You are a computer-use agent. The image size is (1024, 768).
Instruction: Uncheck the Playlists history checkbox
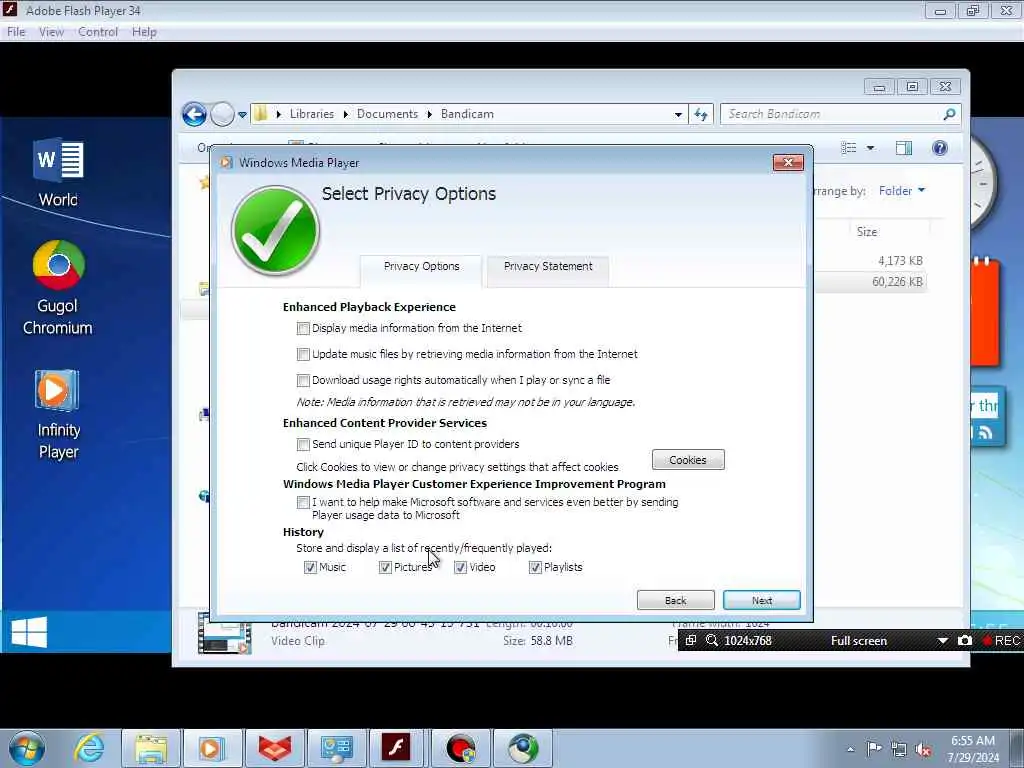(535, 568)
